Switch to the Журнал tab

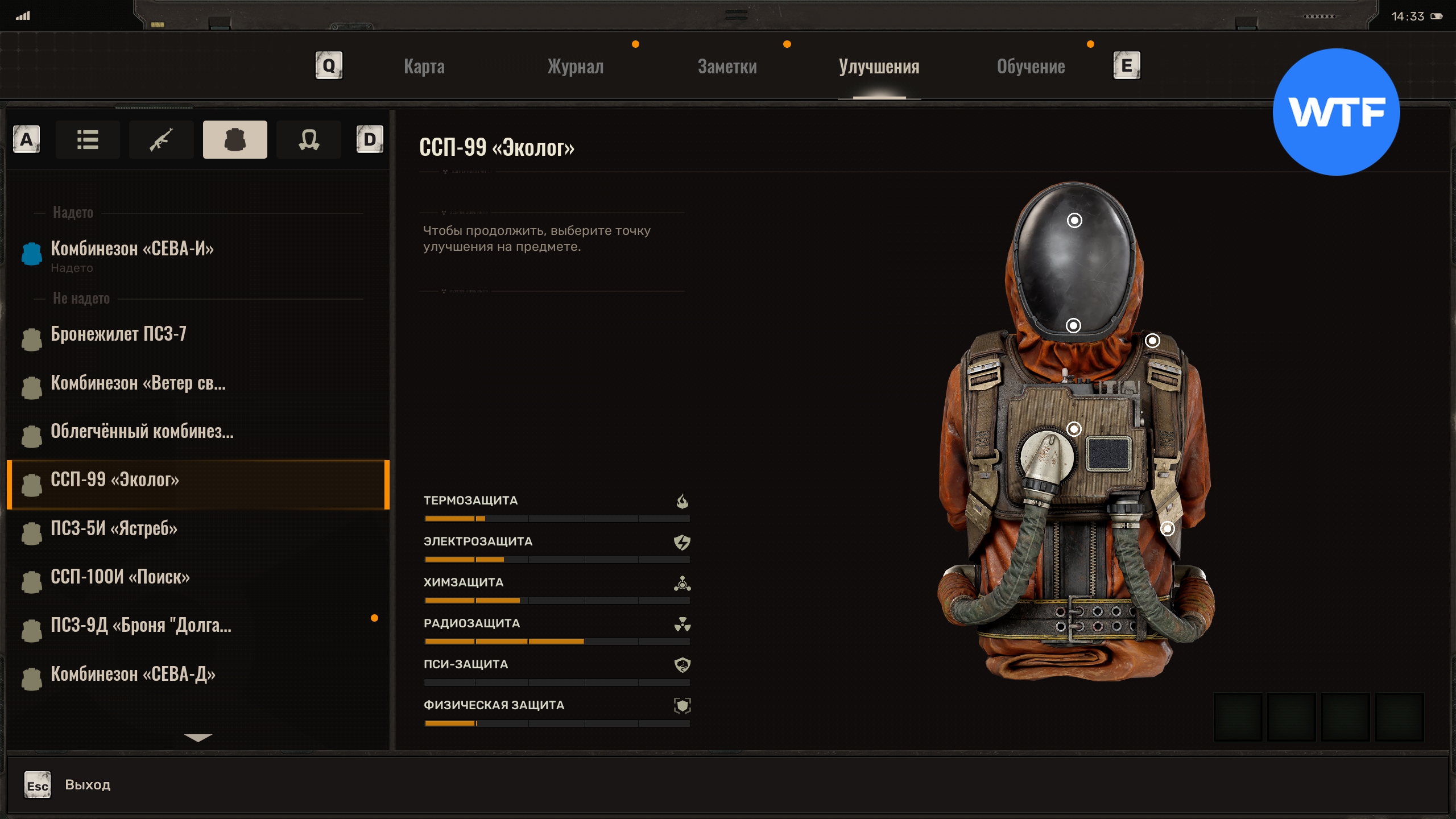coord(575,67)
